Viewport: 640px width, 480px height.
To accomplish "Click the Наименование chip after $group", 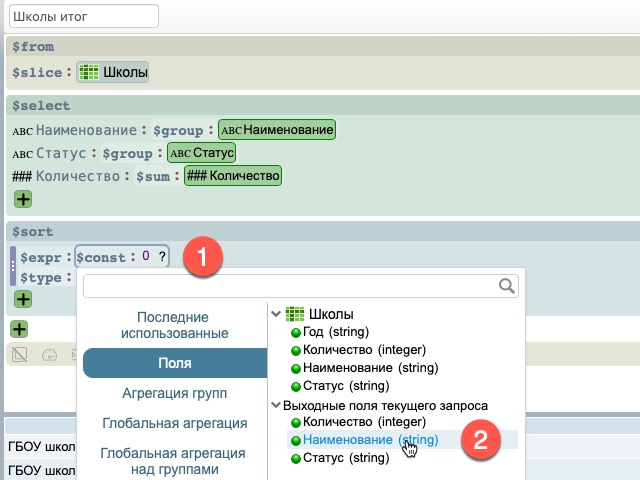I will (x=277, y=130).
